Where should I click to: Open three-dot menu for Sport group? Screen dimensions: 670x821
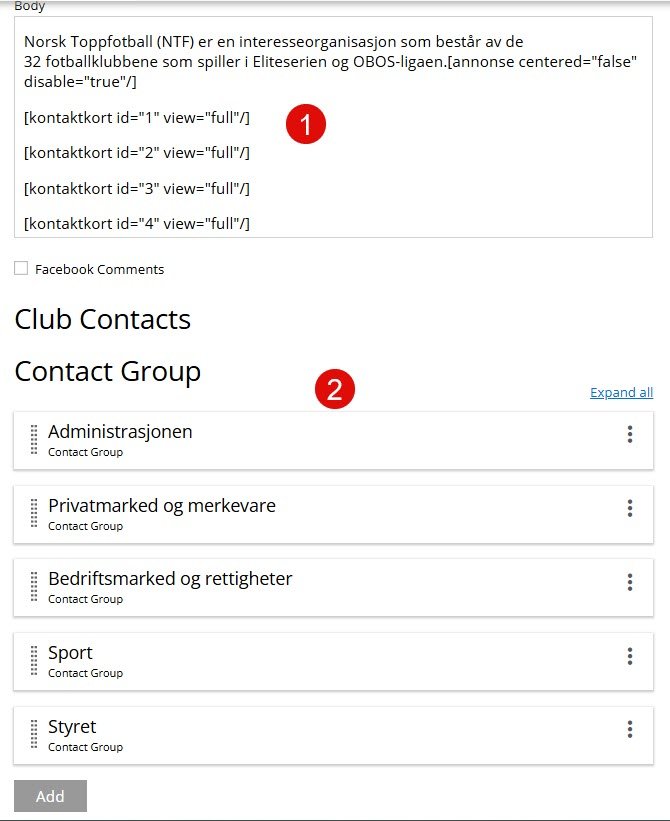click(x=629, y=656)
